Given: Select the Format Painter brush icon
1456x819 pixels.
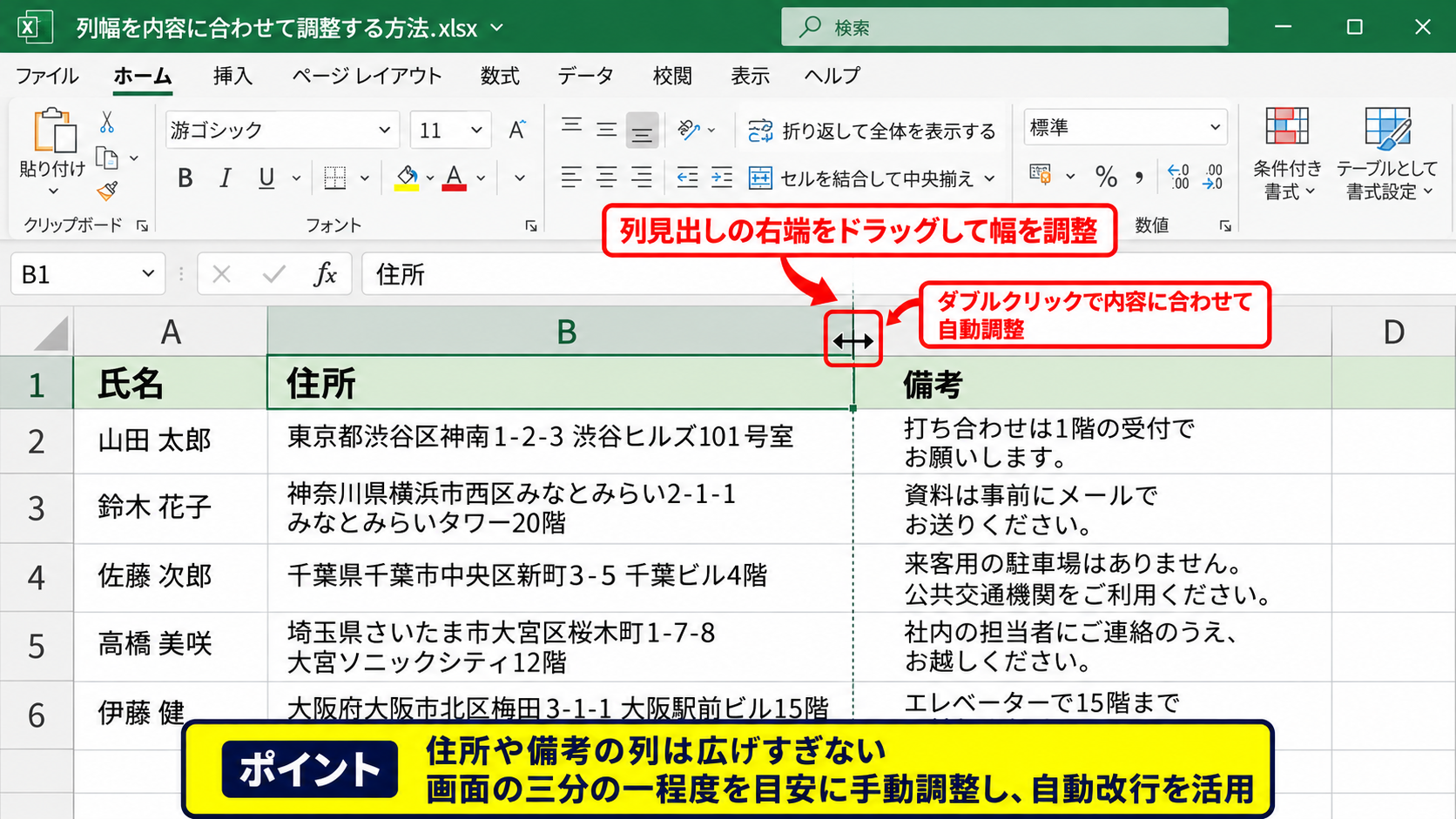Looking at the screenshot, I should (x=107, y=191).
